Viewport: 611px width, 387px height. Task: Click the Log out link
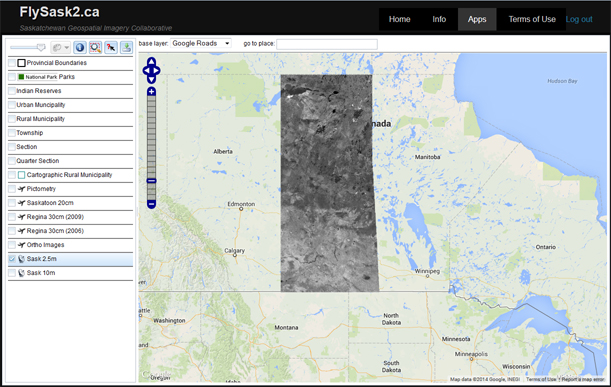click(x=579, y=19)
